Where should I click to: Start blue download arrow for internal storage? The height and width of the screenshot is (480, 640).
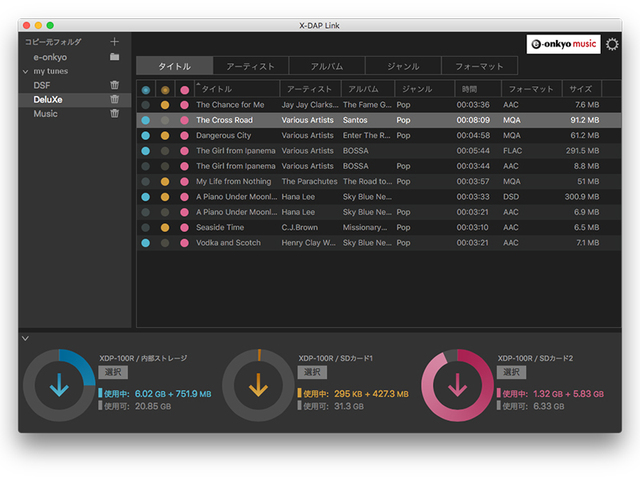pyautogui.click(x=58, y=385)
